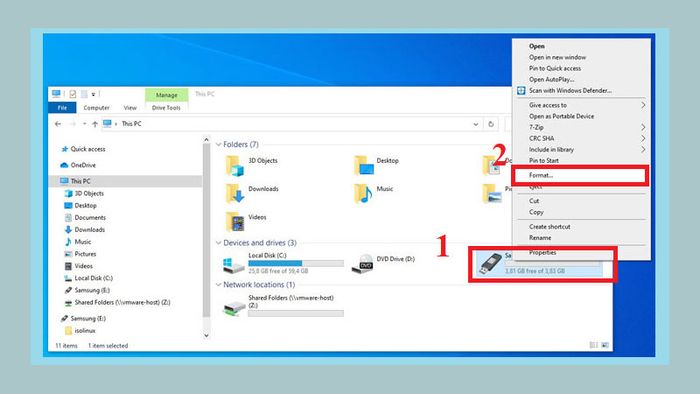700x394 pixels.
Task: Expand the Give access to submenu
Action: (x=643, y=105)
